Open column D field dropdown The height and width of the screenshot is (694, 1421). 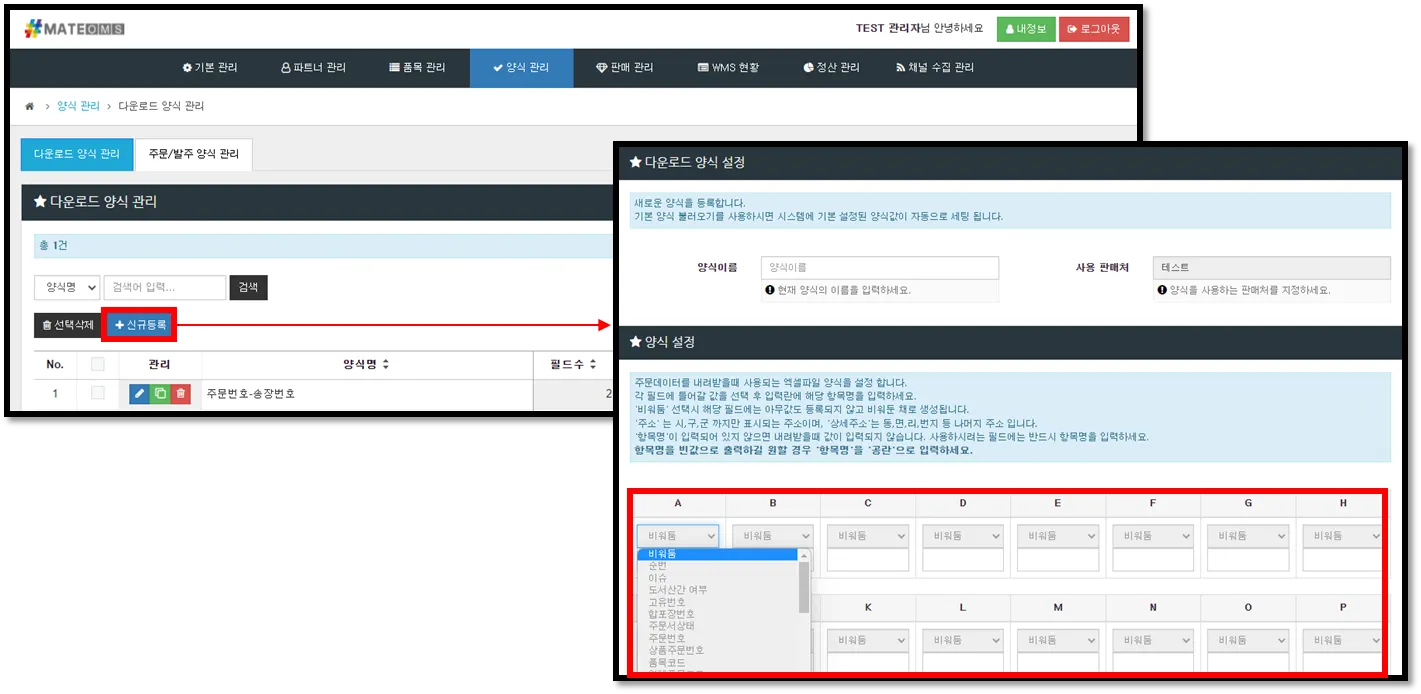click(x=962, y=536)
